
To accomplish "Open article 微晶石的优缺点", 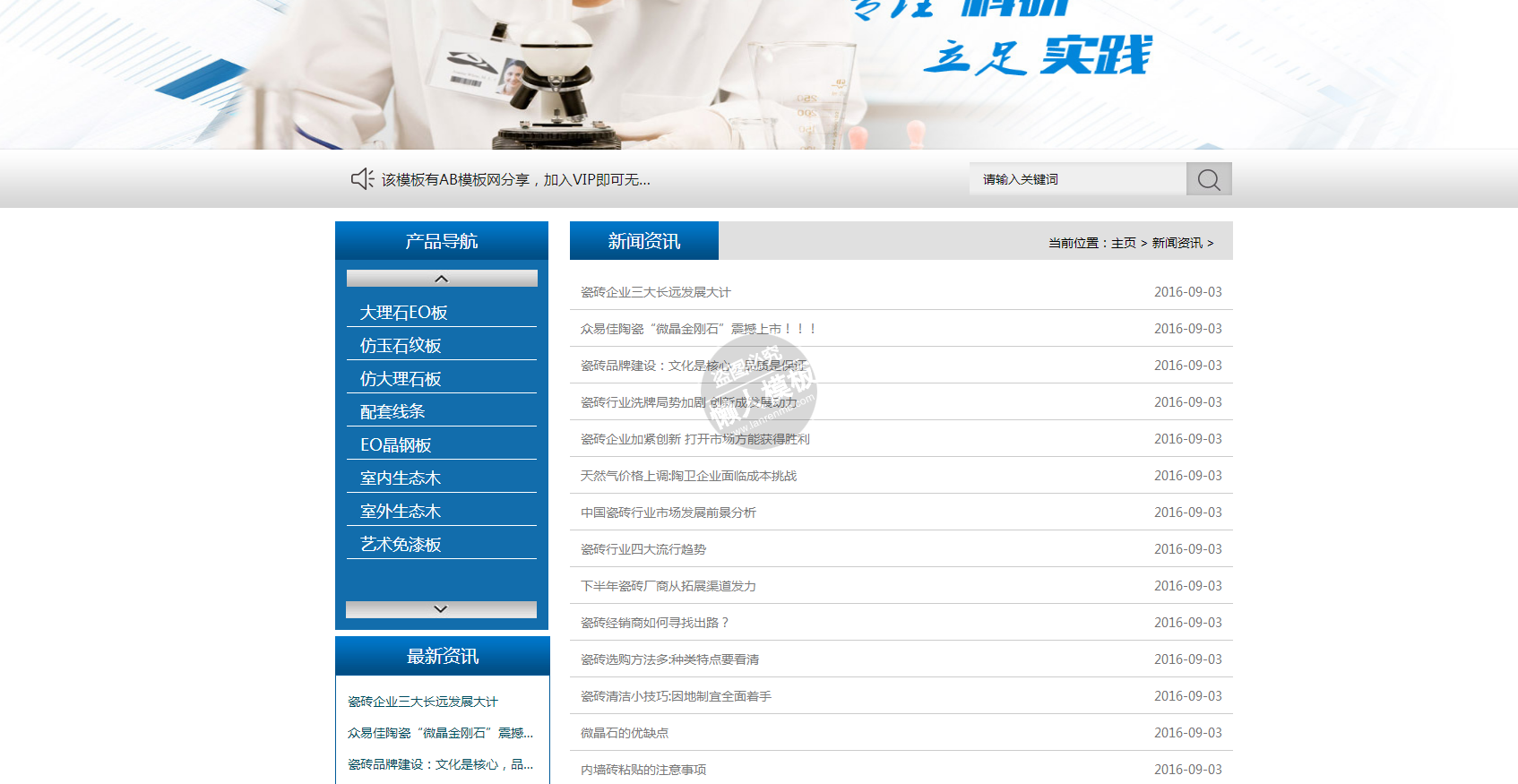I will point(624,733).
